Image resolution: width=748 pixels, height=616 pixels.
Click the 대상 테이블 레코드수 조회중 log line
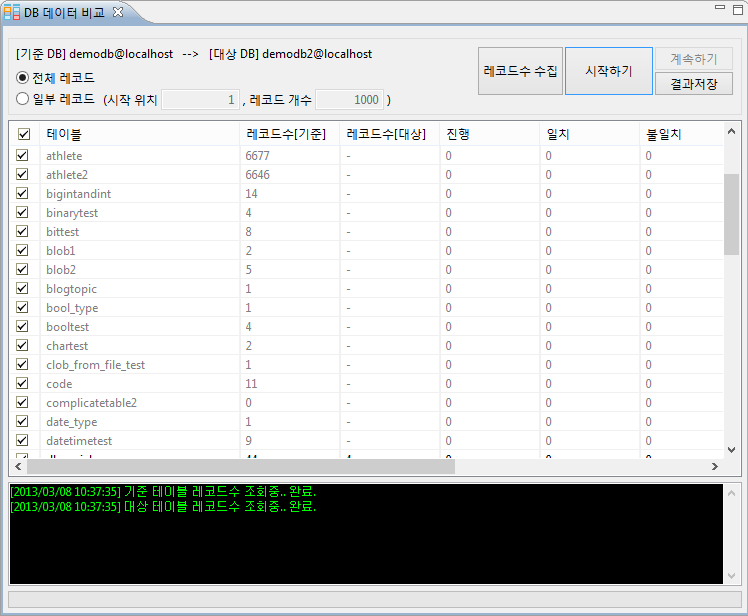[163, 506]
